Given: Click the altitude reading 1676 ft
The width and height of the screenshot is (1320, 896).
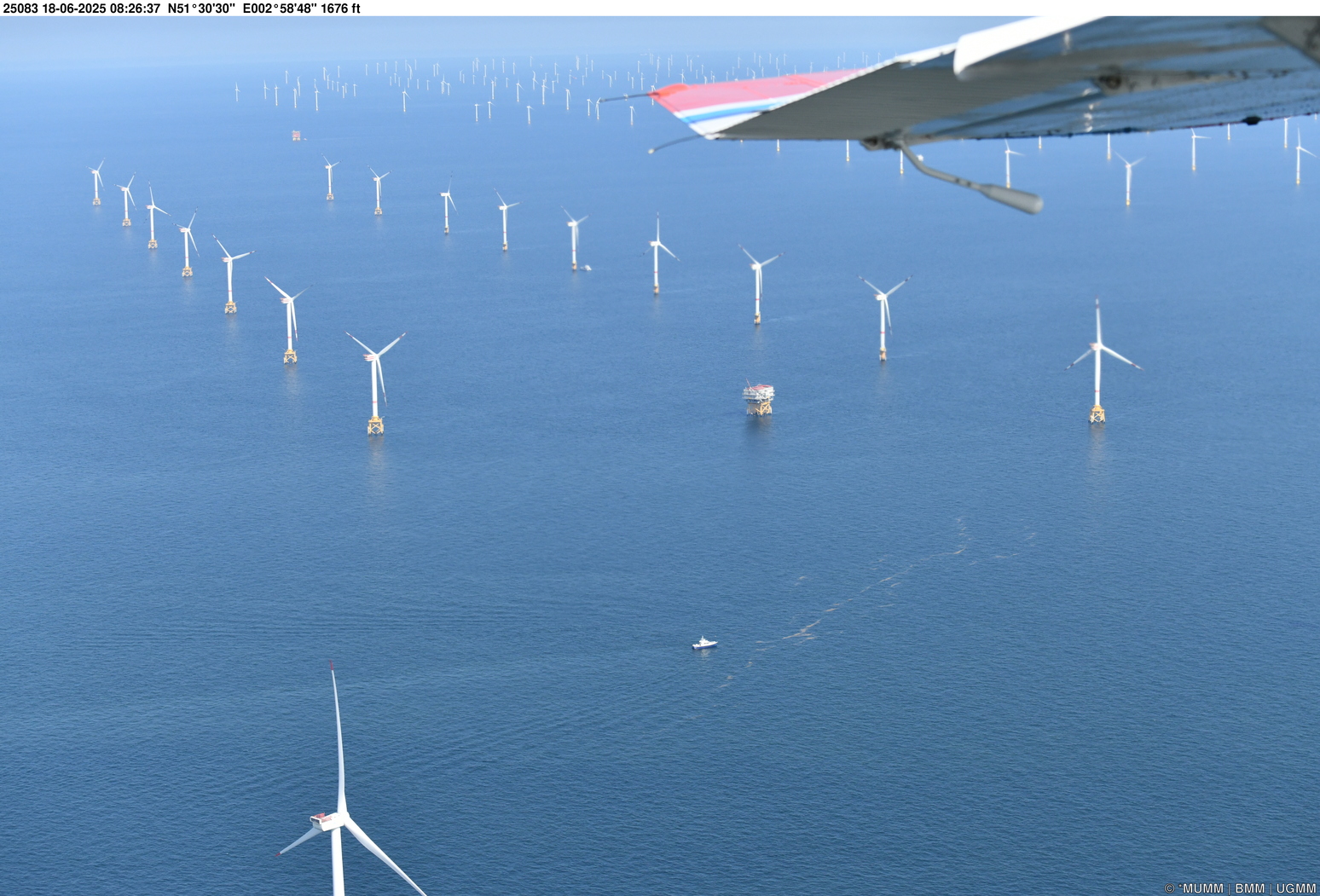Looking at the screenshot, I should [x=340, y=9].
